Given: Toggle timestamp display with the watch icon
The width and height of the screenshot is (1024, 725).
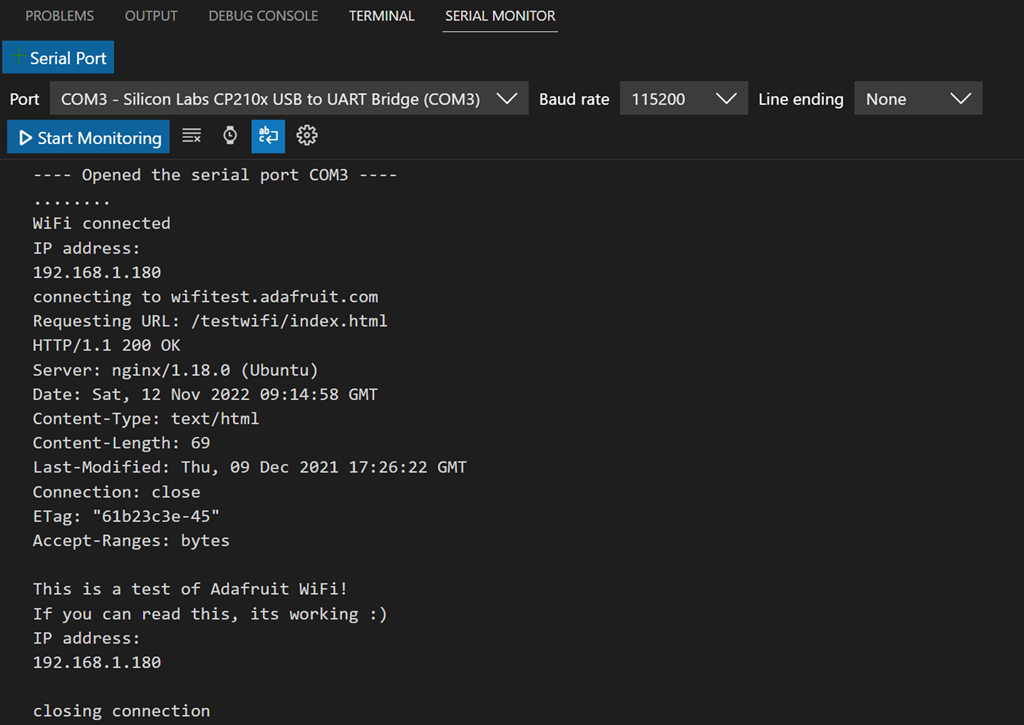Looking at the screenshot, I should [x=230, y=136].
